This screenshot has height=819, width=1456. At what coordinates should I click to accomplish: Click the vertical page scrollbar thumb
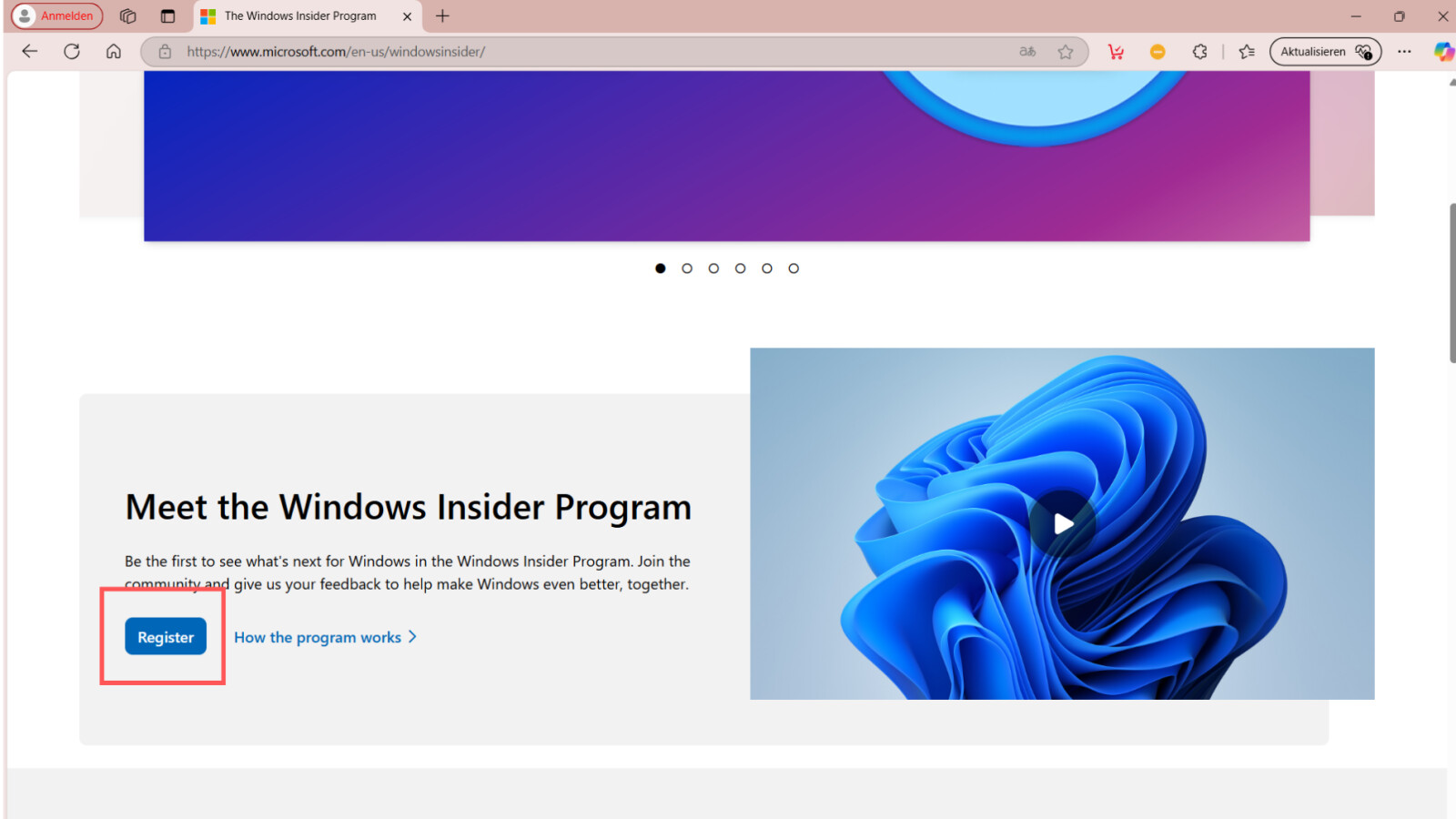1451,283
